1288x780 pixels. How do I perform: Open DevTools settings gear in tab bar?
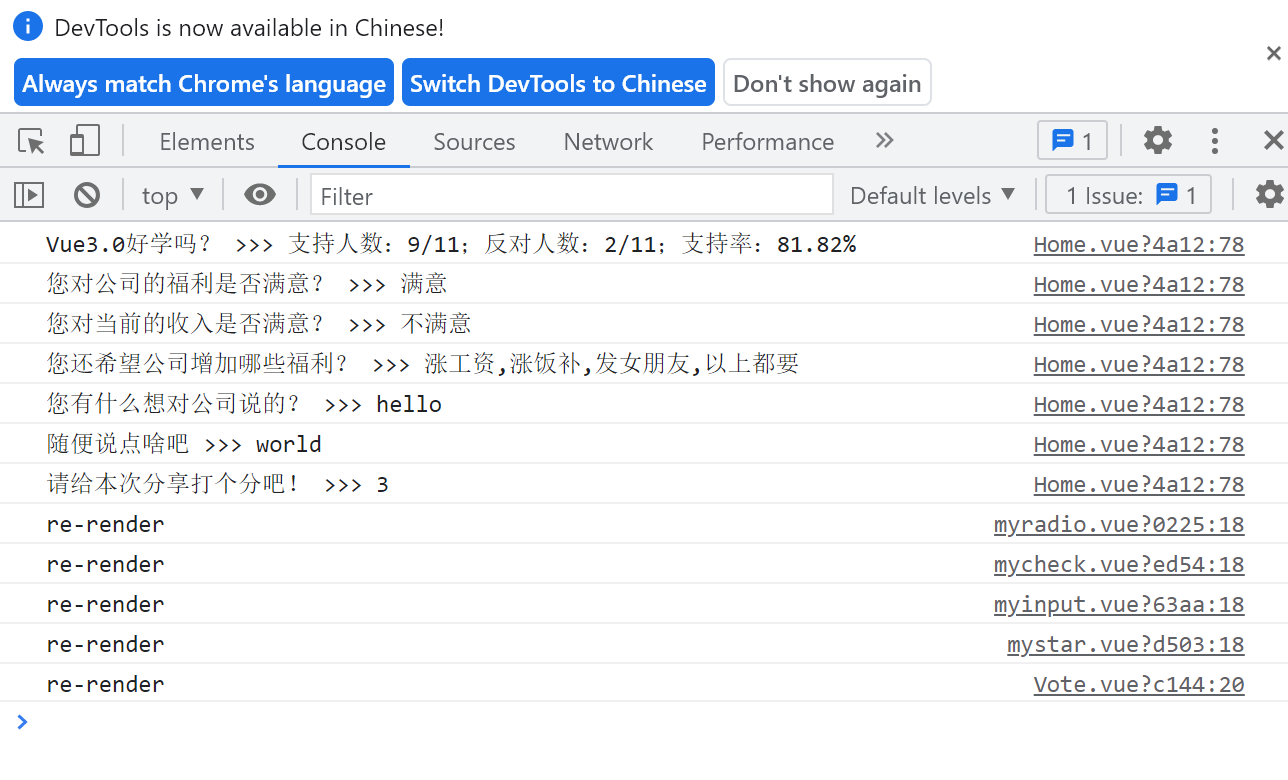pyautogui.click(x=1158, y=141)
